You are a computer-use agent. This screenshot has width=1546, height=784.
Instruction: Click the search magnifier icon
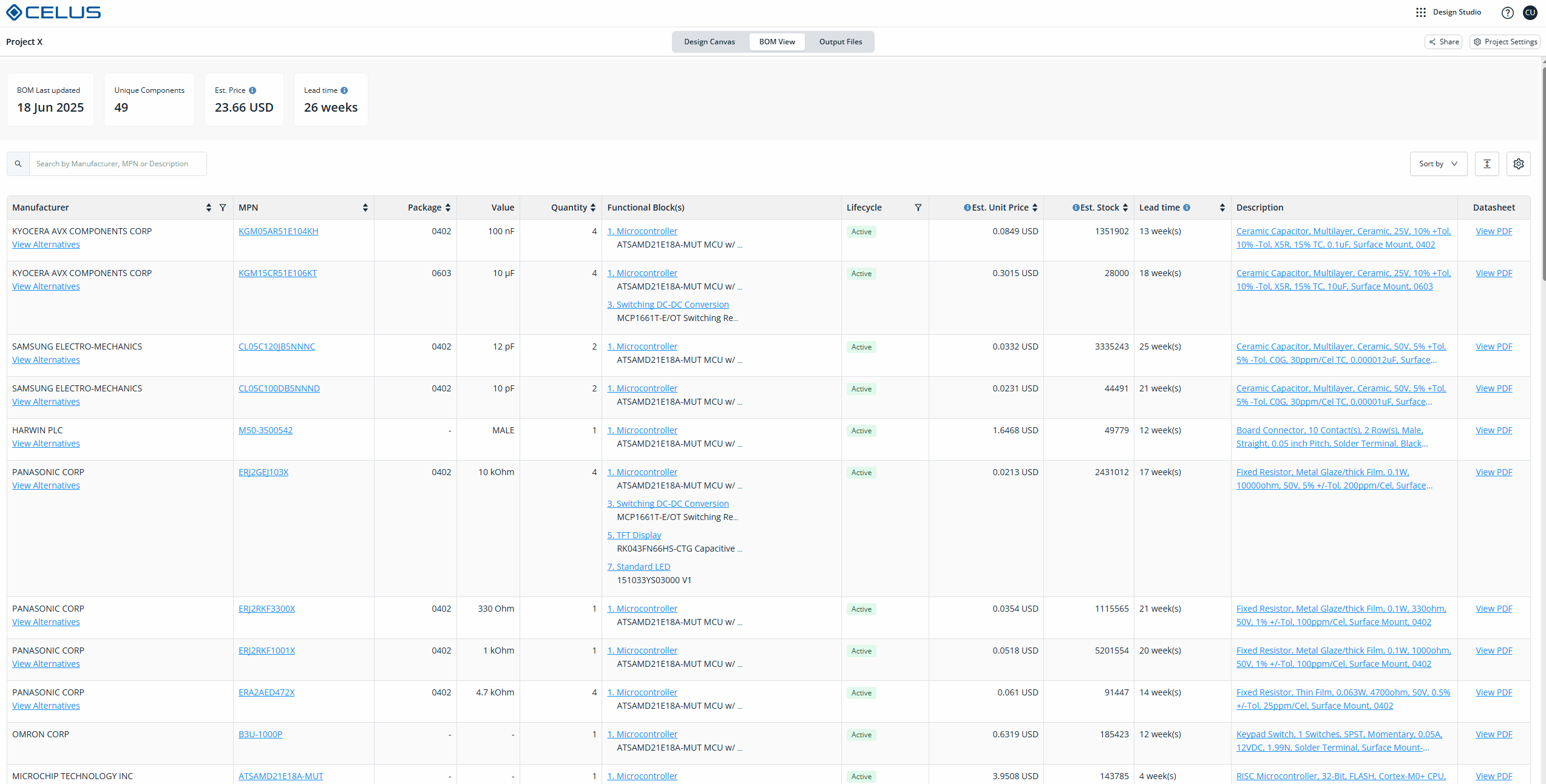(18, 164)
